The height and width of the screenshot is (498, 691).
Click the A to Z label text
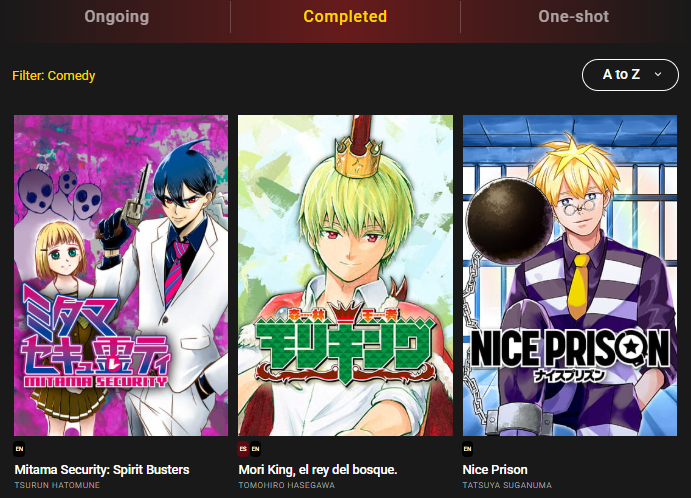click(621, 74)
